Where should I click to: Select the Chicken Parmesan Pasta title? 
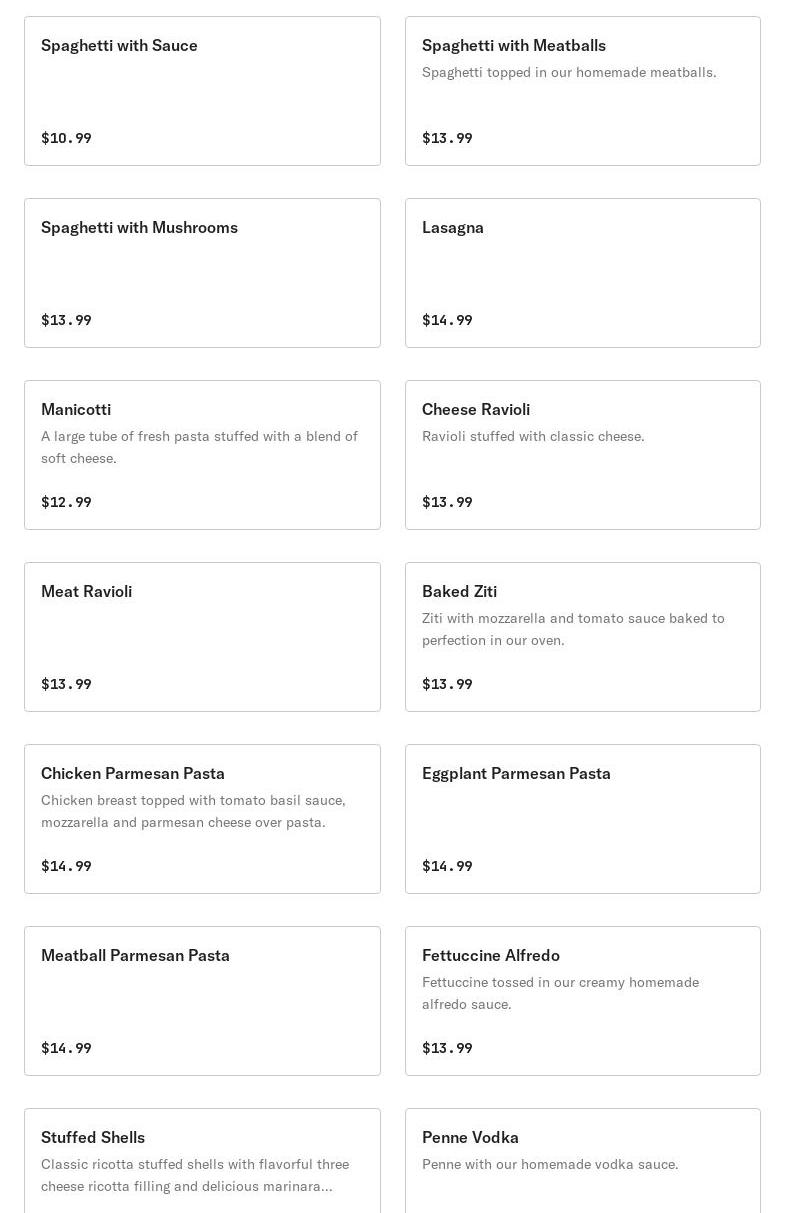tap(133, 774)
